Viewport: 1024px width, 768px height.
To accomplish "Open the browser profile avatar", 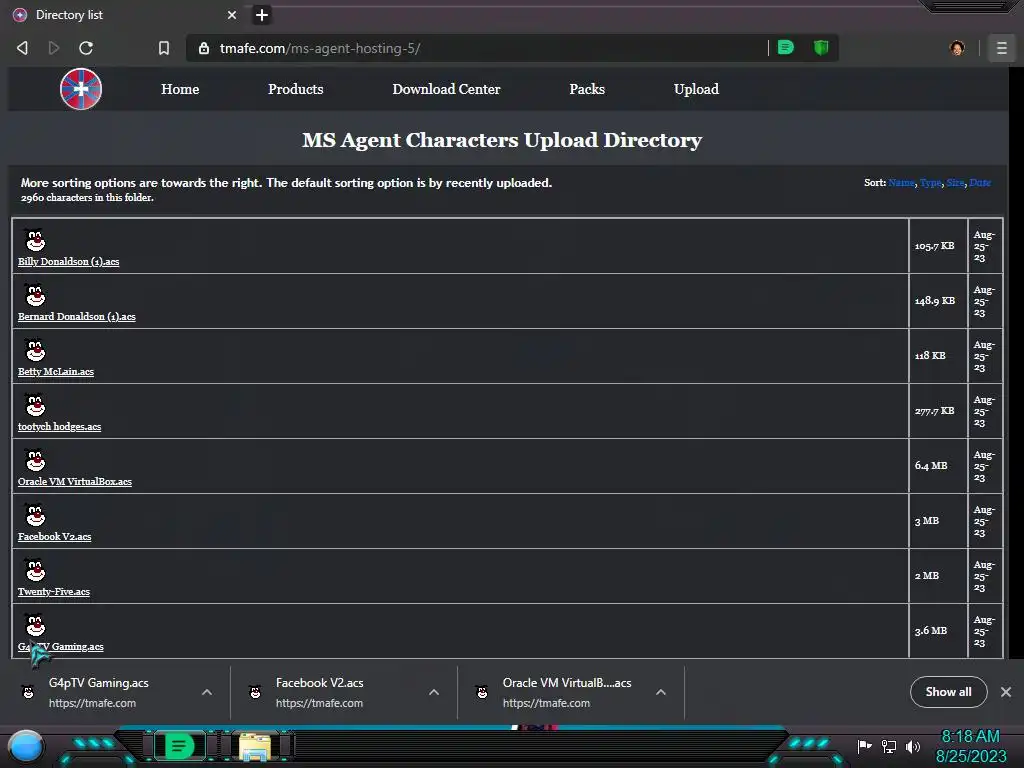I will 957,48.
